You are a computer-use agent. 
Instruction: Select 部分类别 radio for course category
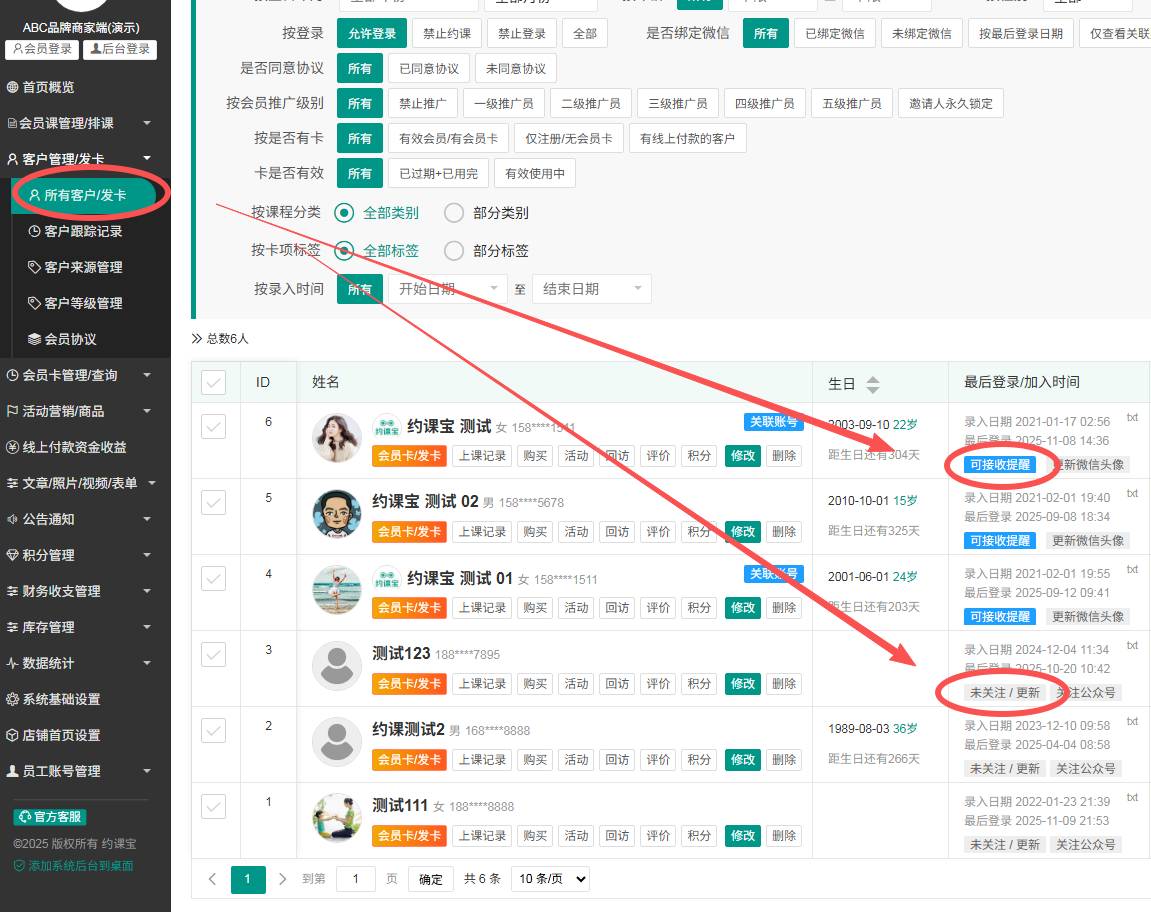pyautogui.click(x=454, y=213)
